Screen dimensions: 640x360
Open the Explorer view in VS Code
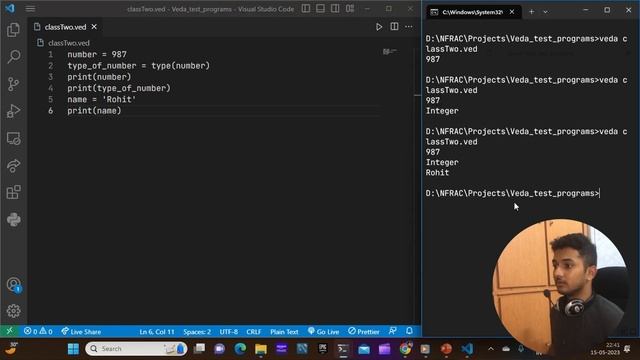[13, 30]
